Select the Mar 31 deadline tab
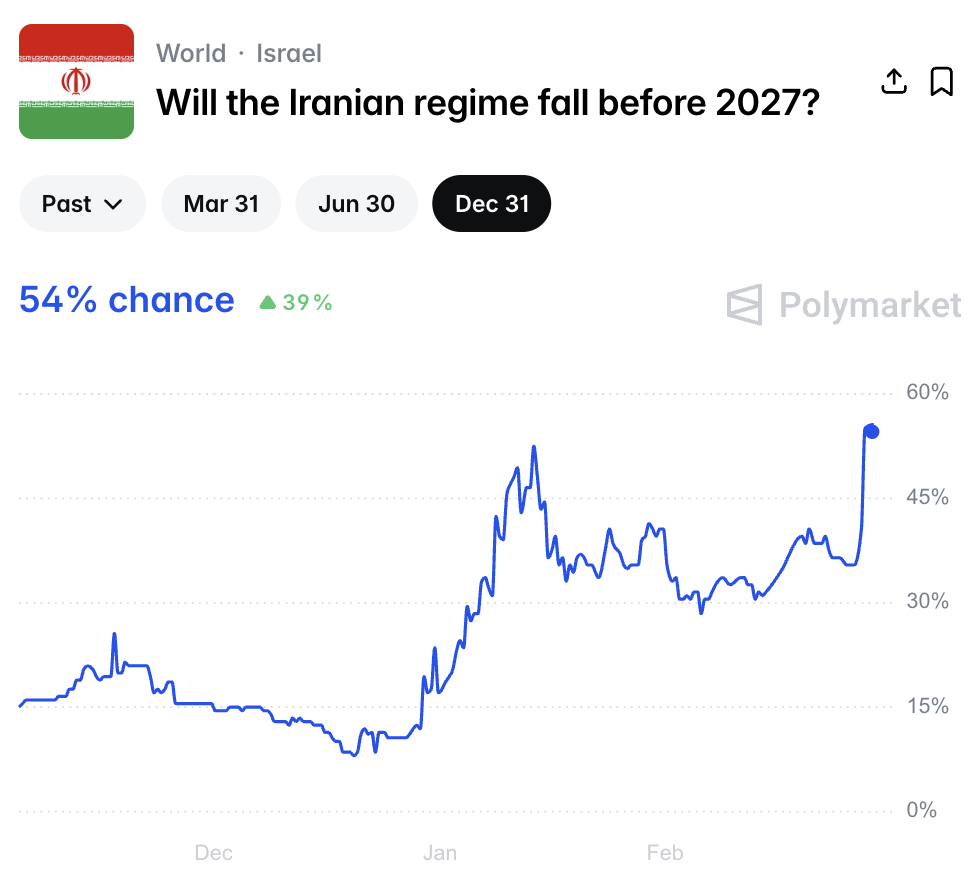 pos(221,204)
